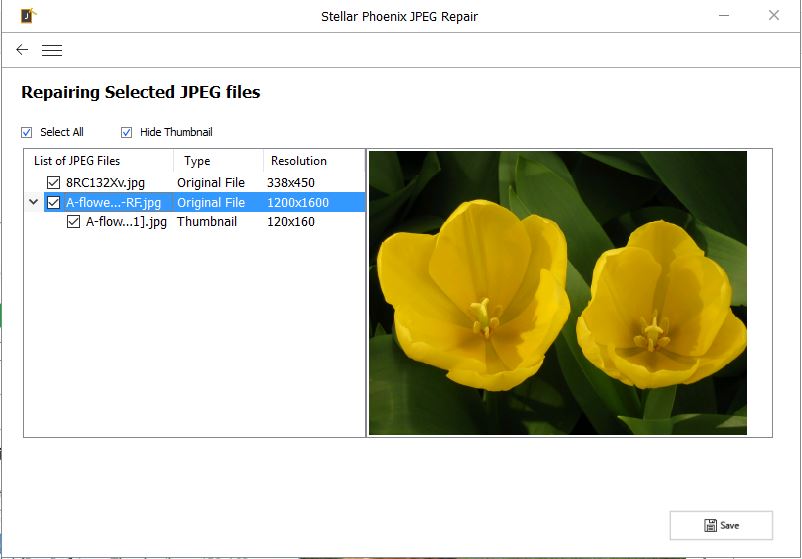Close the JPEG Repair window
The image size is (802, 559).
tap(773, 15)
